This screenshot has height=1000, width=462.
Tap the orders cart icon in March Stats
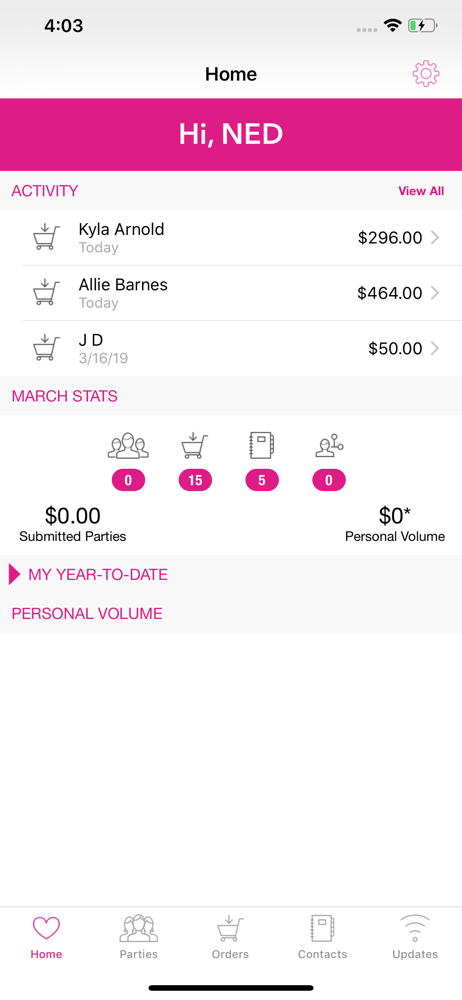(x=195, y=446)
